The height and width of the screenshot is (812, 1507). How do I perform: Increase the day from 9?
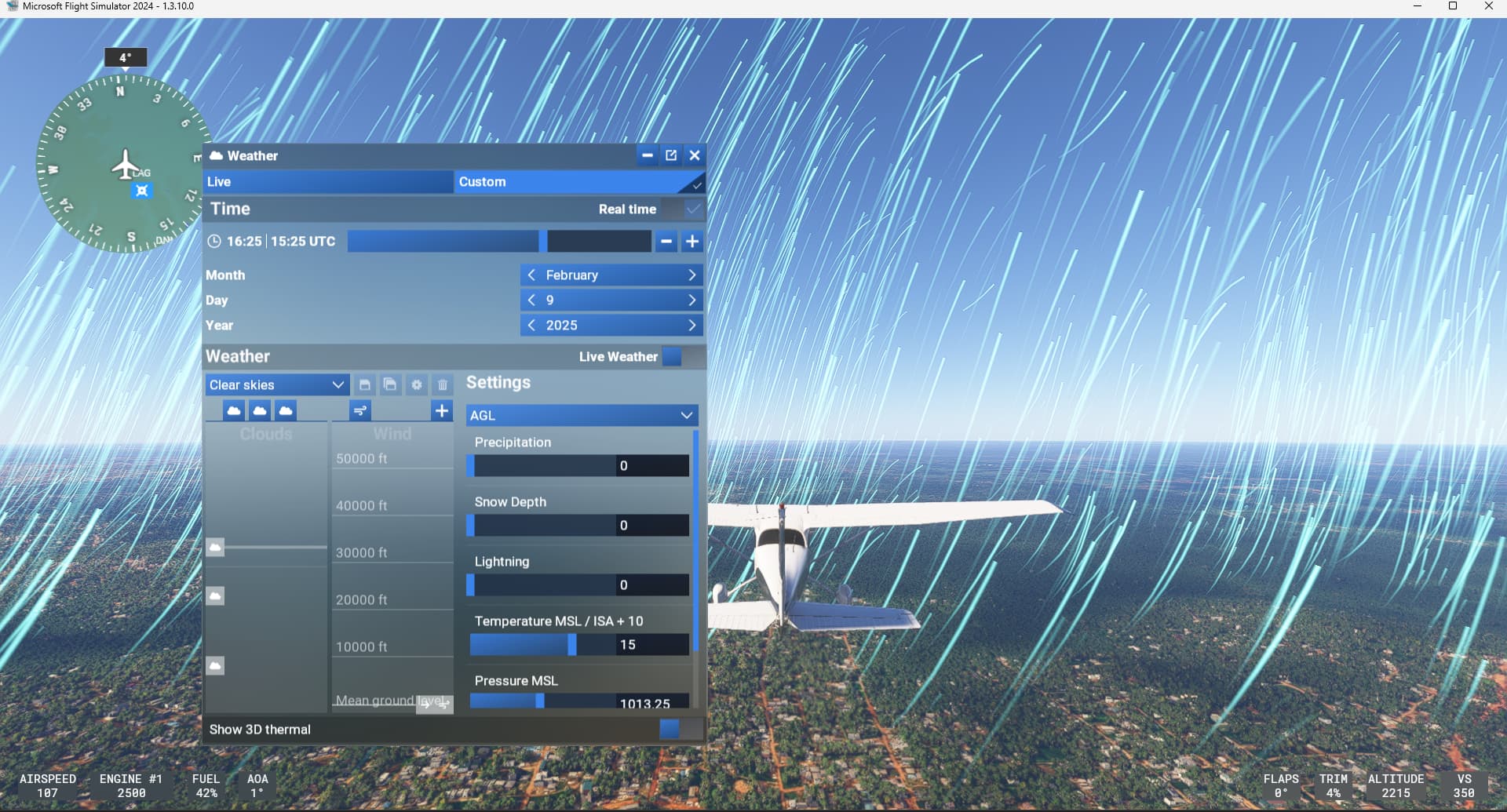(691, 300)
